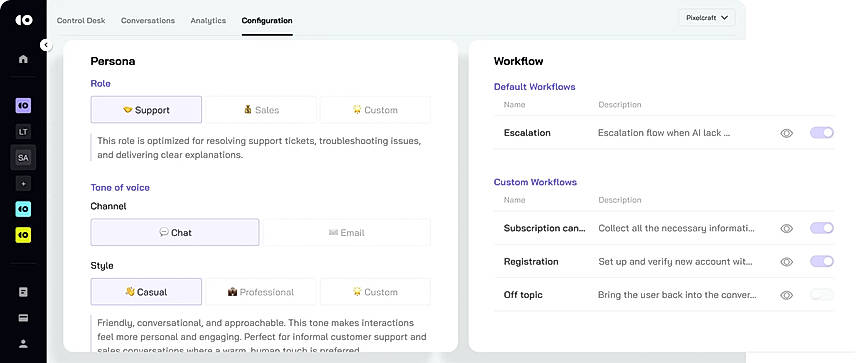Click the Role section heading

pyautogui.click(x=100, y=84)
